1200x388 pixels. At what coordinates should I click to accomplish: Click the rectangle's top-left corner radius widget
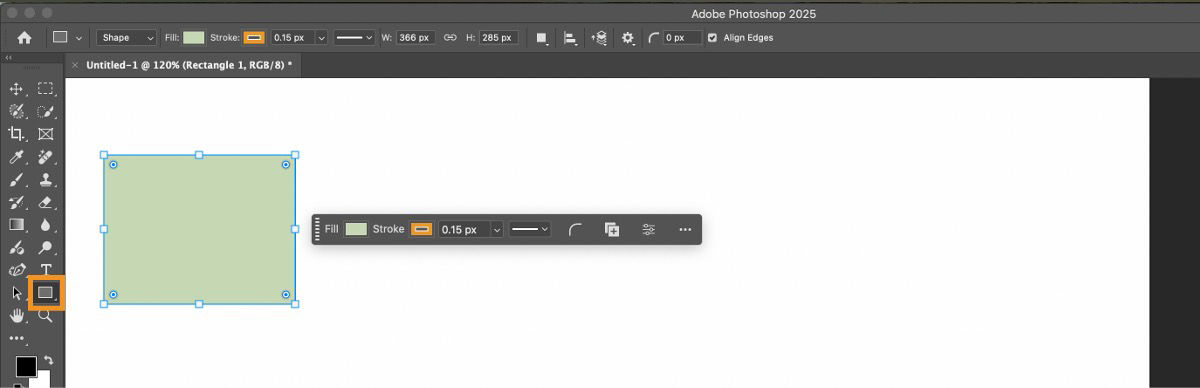coord(113,164)
